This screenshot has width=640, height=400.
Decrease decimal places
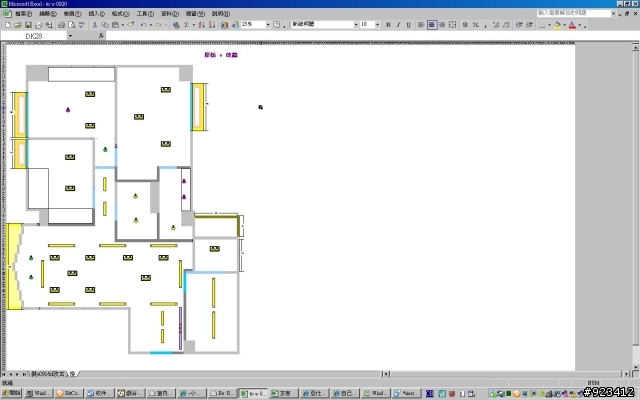[x=507, y=25]
